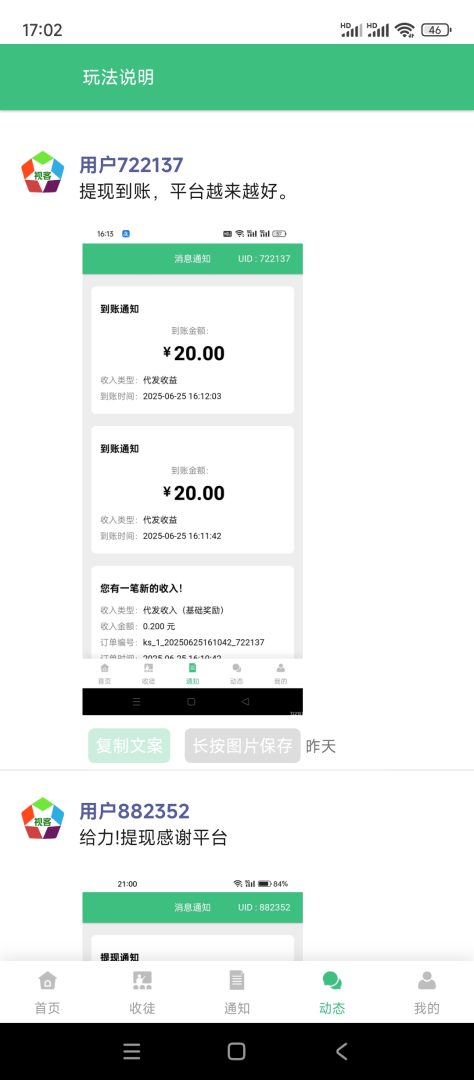Image resolution: width=474 pixels, height=1080 pixels.
Task: Open username 用户722137 link
Action: 132,165
